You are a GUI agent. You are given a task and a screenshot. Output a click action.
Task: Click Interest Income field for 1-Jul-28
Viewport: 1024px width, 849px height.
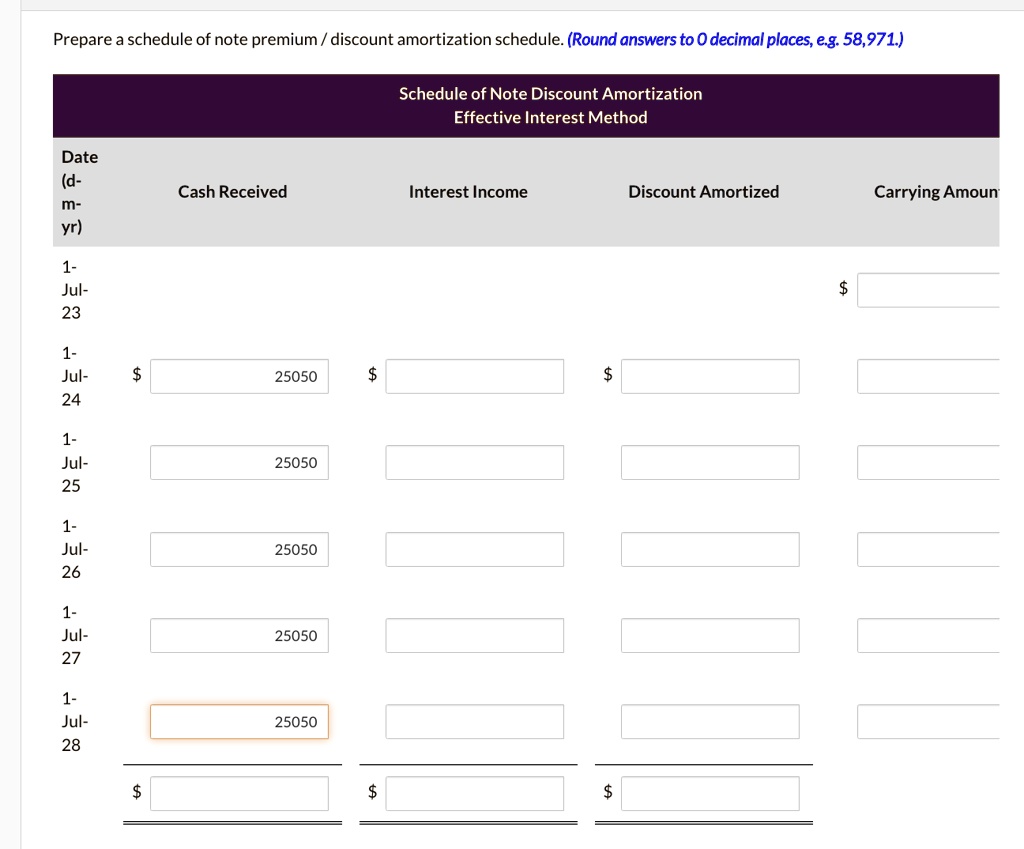point(475,722)
